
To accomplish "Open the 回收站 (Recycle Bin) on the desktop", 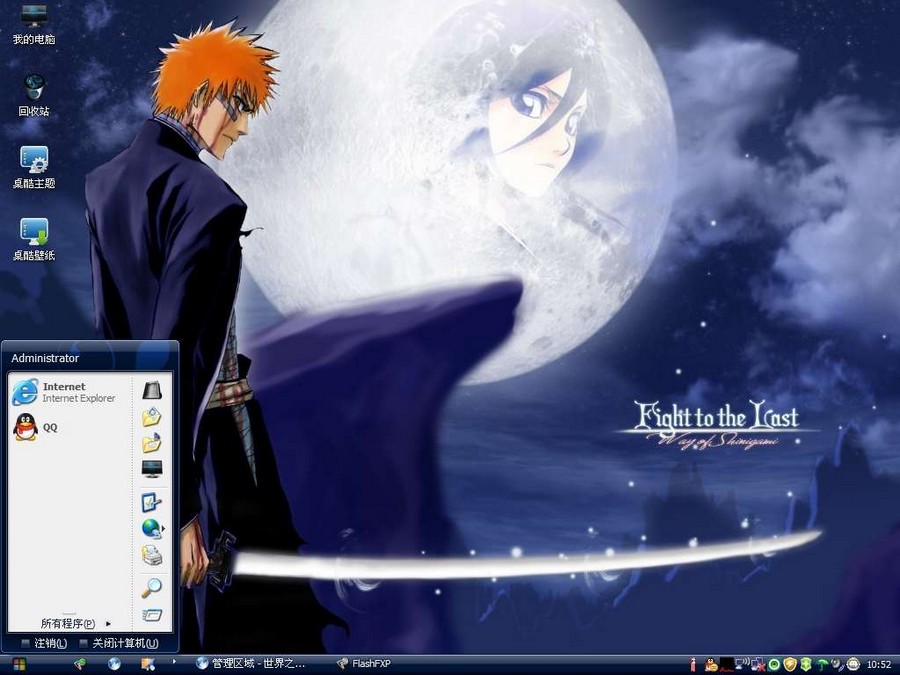I will (x=33, y=90).
